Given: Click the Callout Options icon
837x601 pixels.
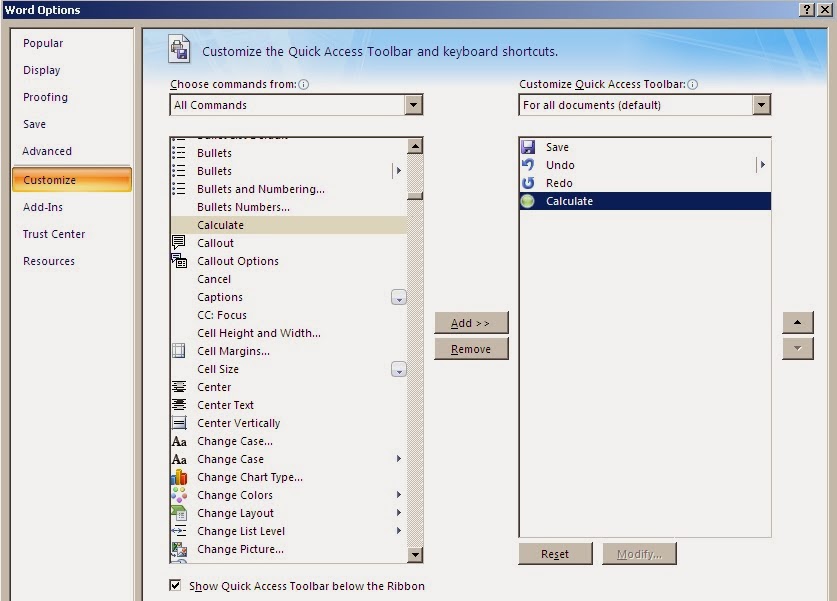Looking at the screenshot, I should 178,260.
